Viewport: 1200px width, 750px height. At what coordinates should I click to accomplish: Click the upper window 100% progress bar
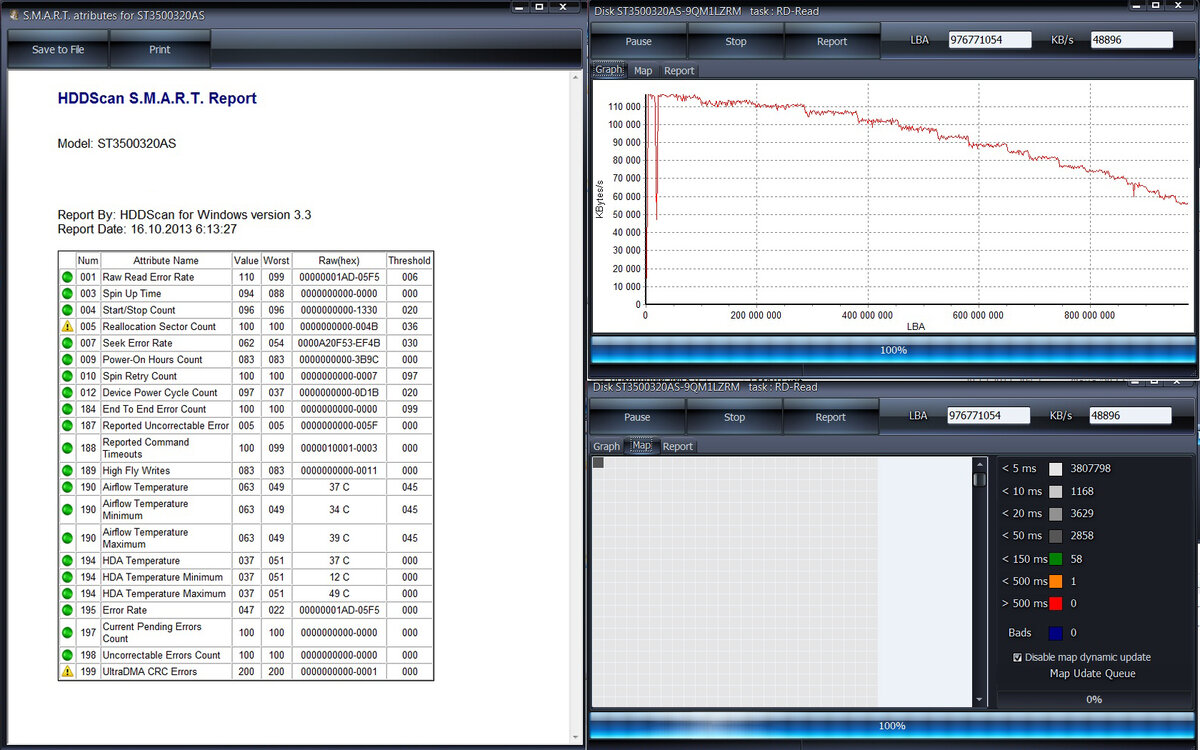tap(893, 350)
